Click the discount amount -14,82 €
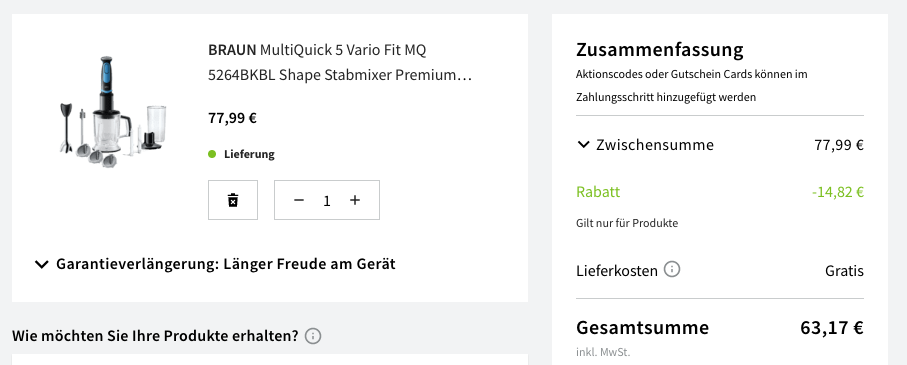The width and height of the screenshot is (907, 365). point(838,192)
